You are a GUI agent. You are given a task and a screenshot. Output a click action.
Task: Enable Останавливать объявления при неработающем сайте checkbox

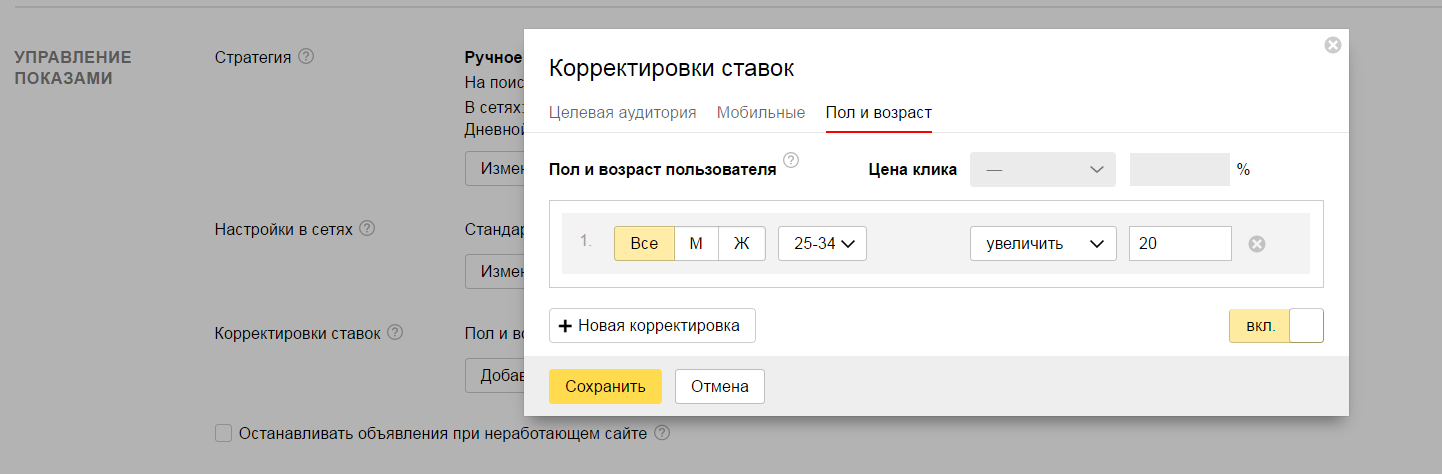(x=224, y=434)
